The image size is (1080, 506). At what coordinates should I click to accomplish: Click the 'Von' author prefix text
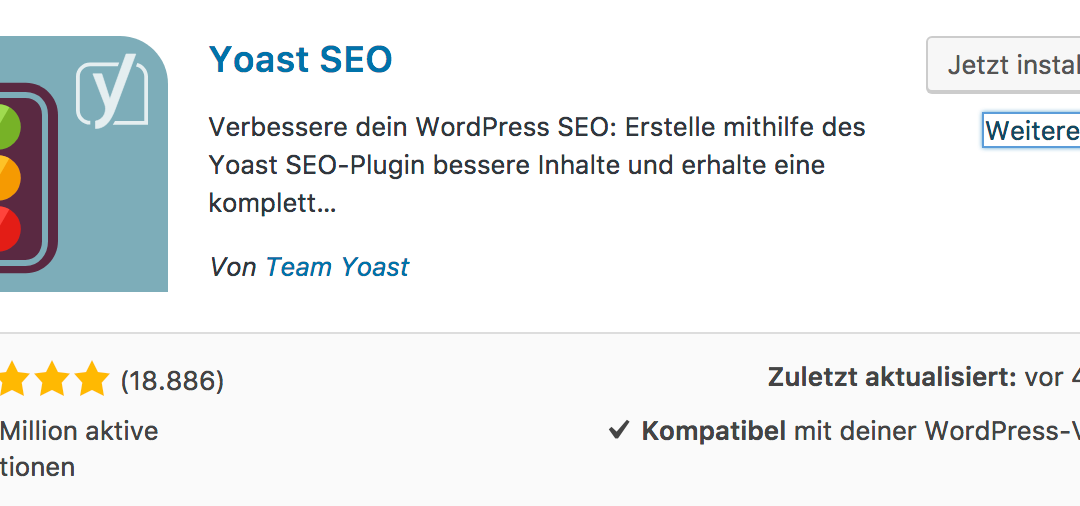click(x=233, y=267)
